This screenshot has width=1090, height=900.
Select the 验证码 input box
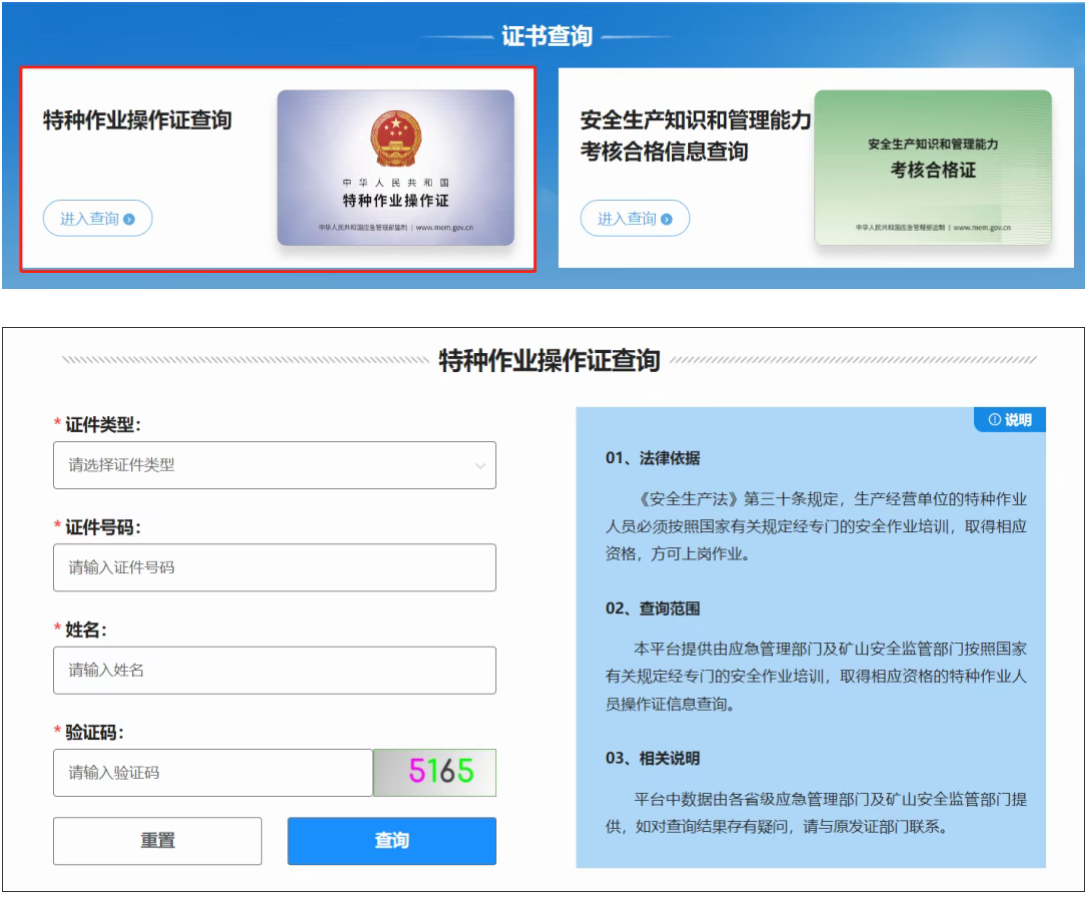click(212, 773)
